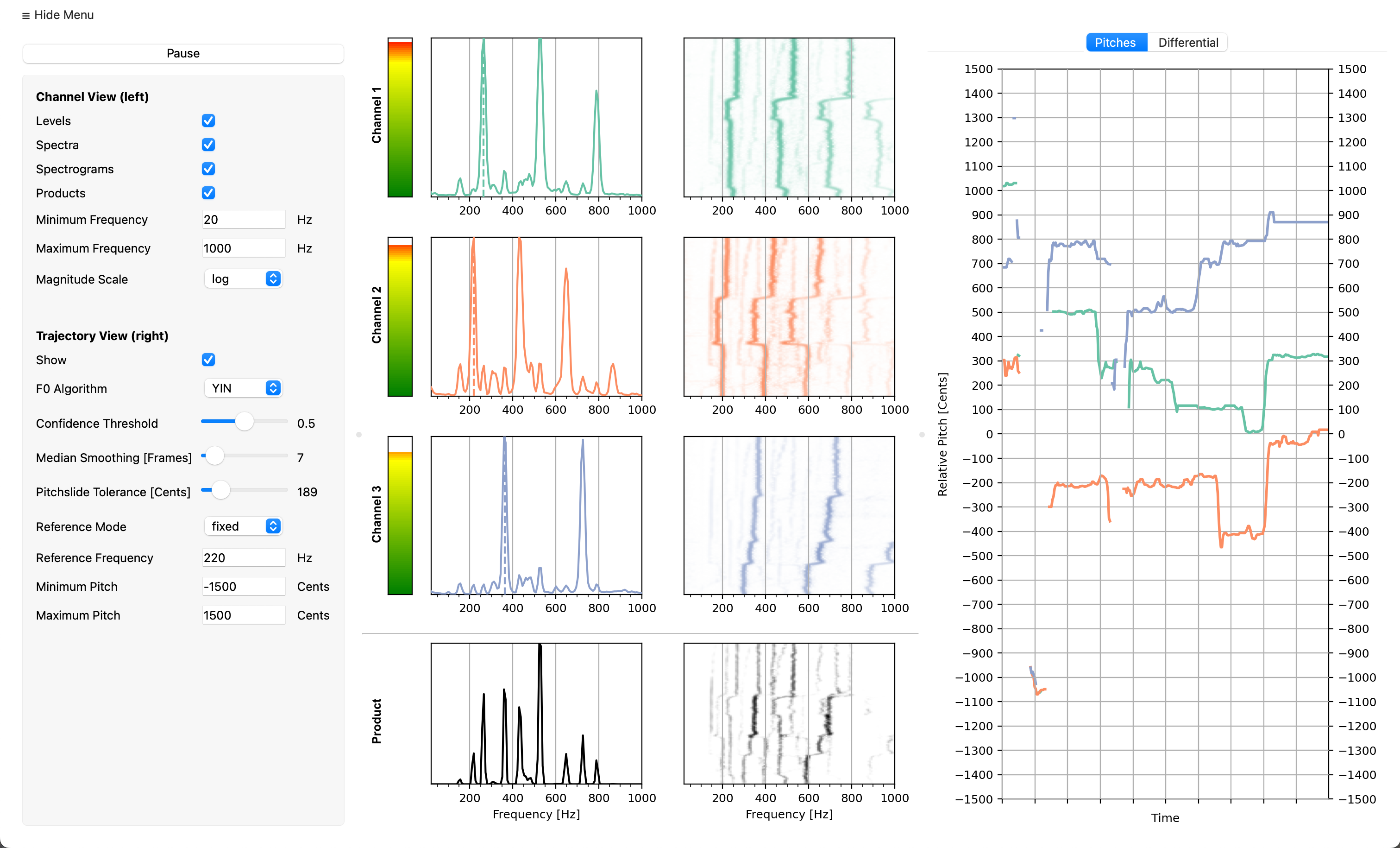Screen dimensions: 1400x848
Task: Click the Channel 1 level meter bar
Action: tap(399, 118)
